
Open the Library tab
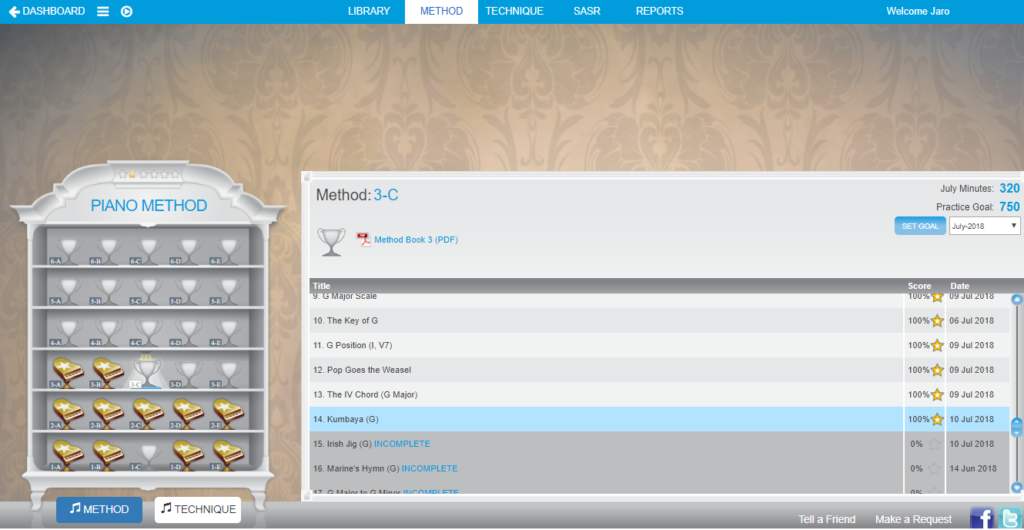click(369, 11)
